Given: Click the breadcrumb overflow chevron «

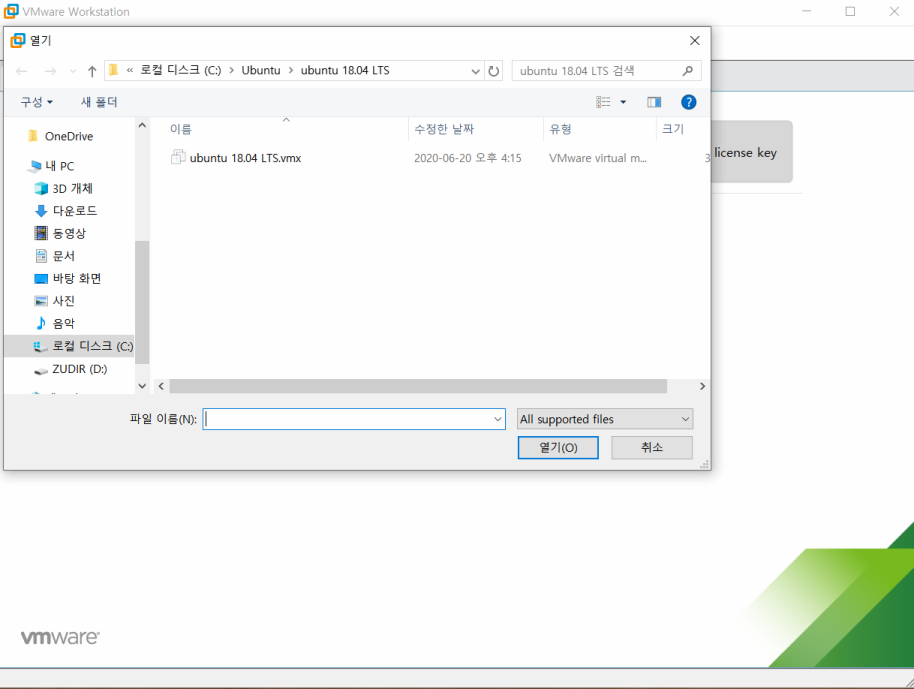Looking at the screenshot, I should [x=129, y=71].
